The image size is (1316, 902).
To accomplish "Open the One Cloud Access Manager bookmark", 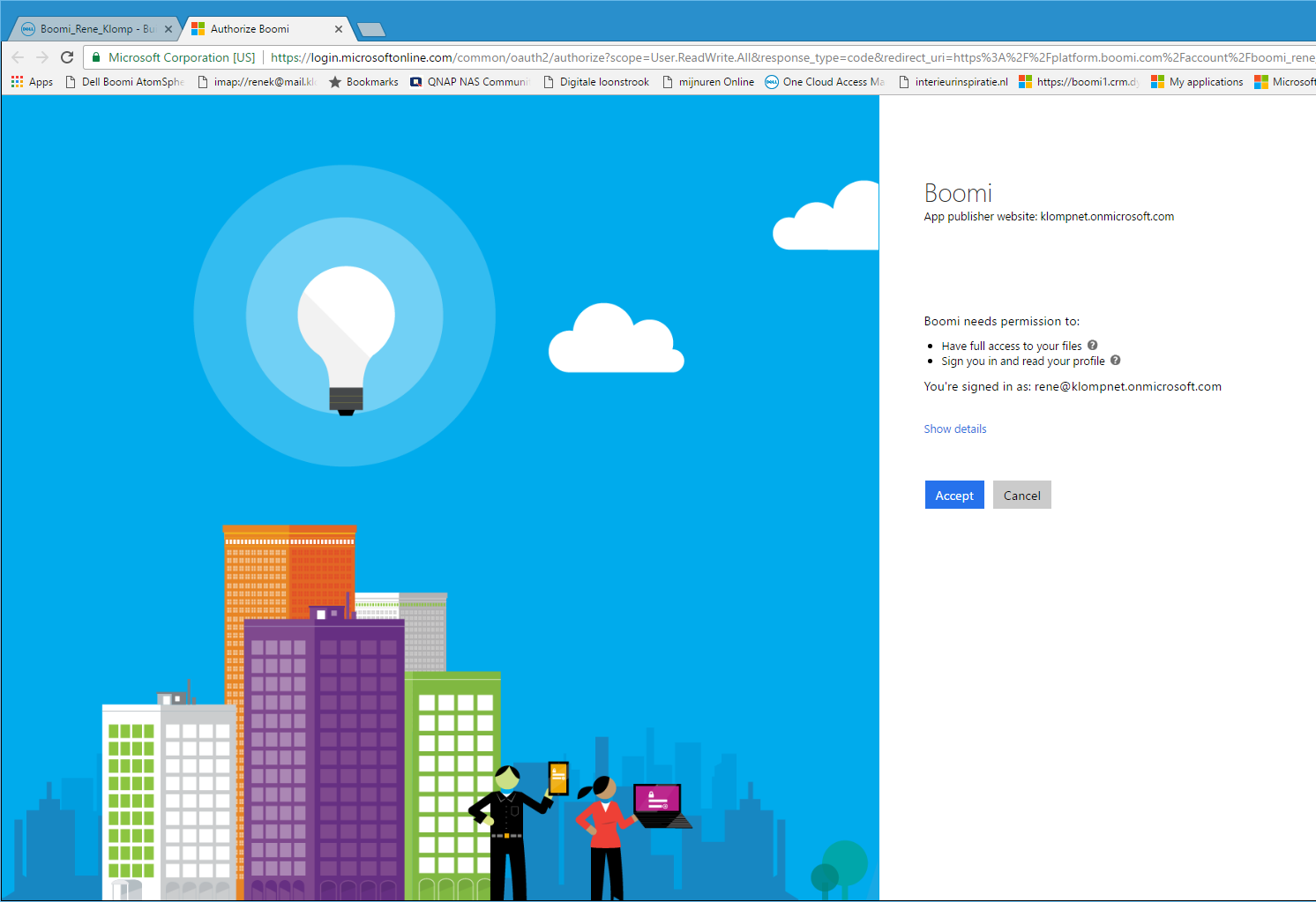I will (x=824, y=81).
